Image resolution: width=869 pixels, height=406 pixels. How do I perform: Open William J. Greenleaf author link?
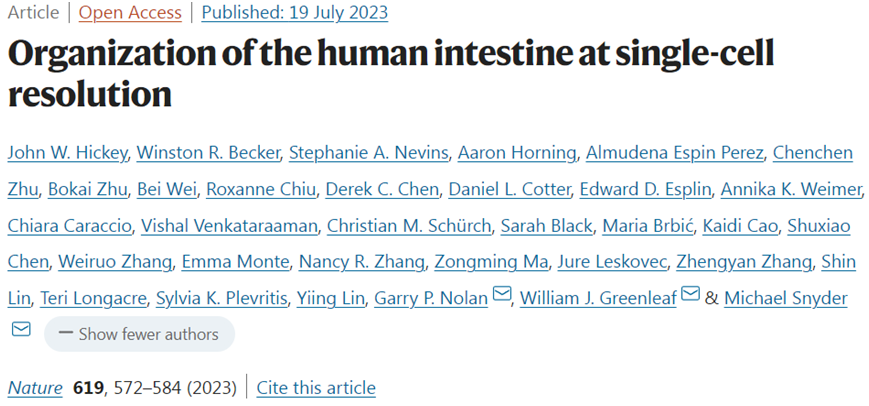[597, 298]
